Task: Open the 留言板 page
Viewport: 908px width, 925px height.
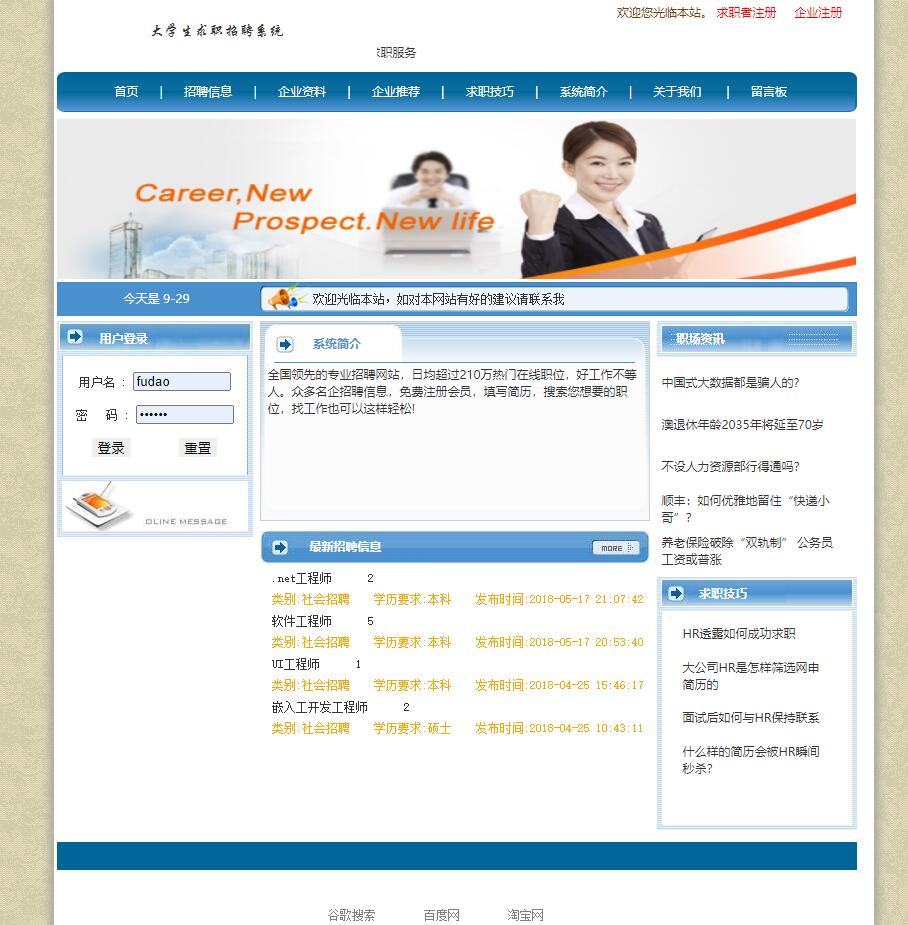Action: (x=768, y=91)
